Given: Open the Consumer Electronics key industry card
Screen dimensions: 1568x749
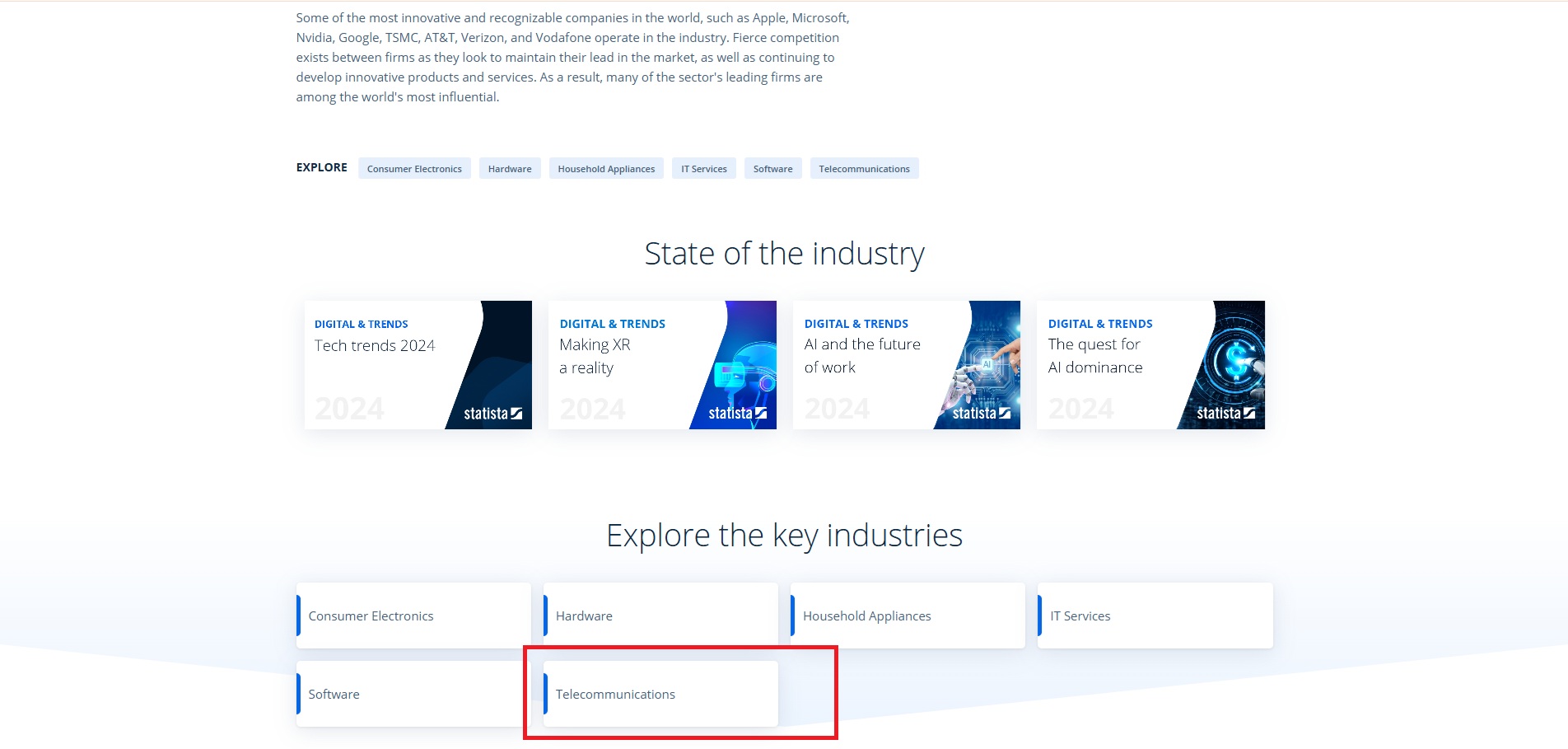Looking at the screenshot, I should pos(413,616).
